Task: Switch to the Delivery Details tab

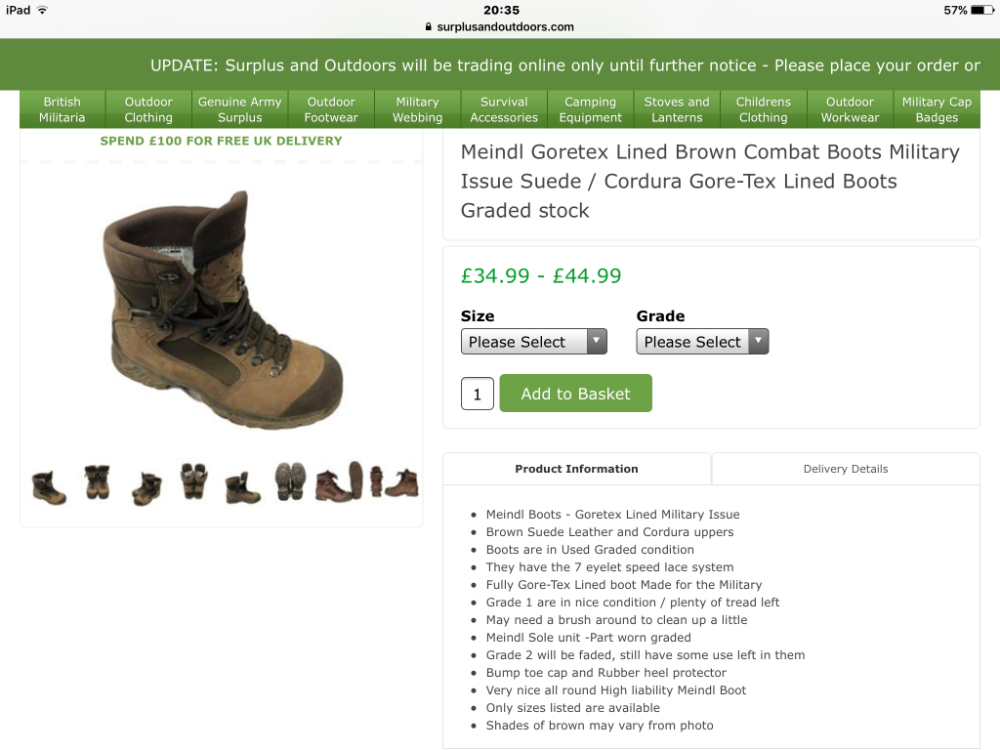Action: (845, 469)
